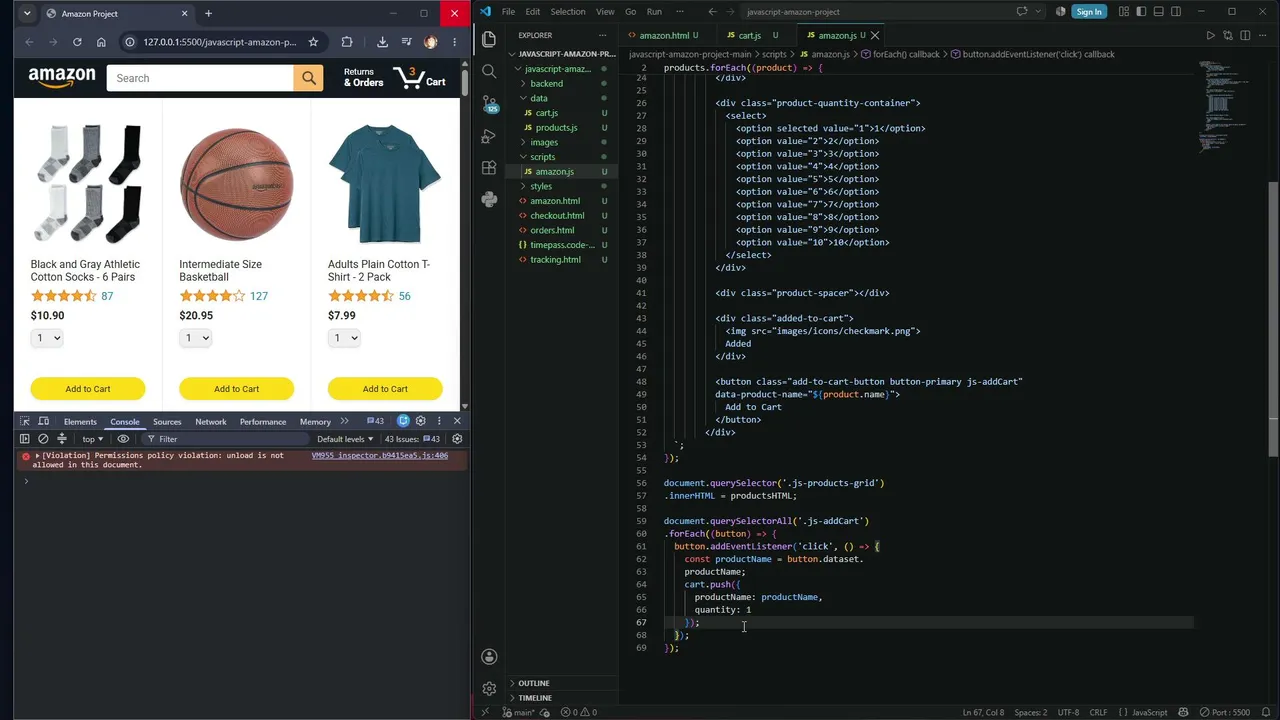Switch to the Sources tab in DevTools
Screen dimensions: 1280x720
(x=167, y=422)
